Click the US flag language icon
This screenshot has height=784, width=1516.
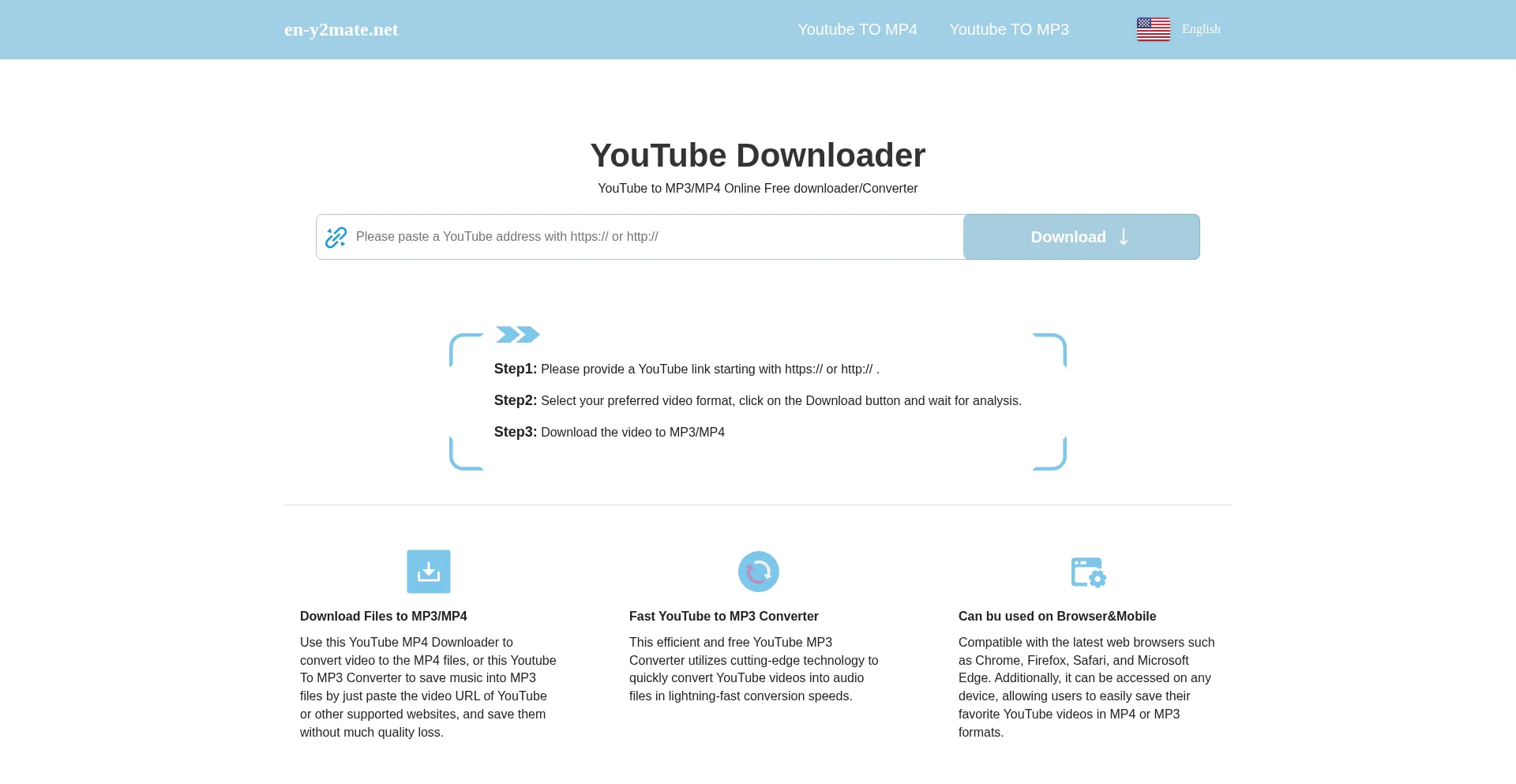[x=1154, y=29]
